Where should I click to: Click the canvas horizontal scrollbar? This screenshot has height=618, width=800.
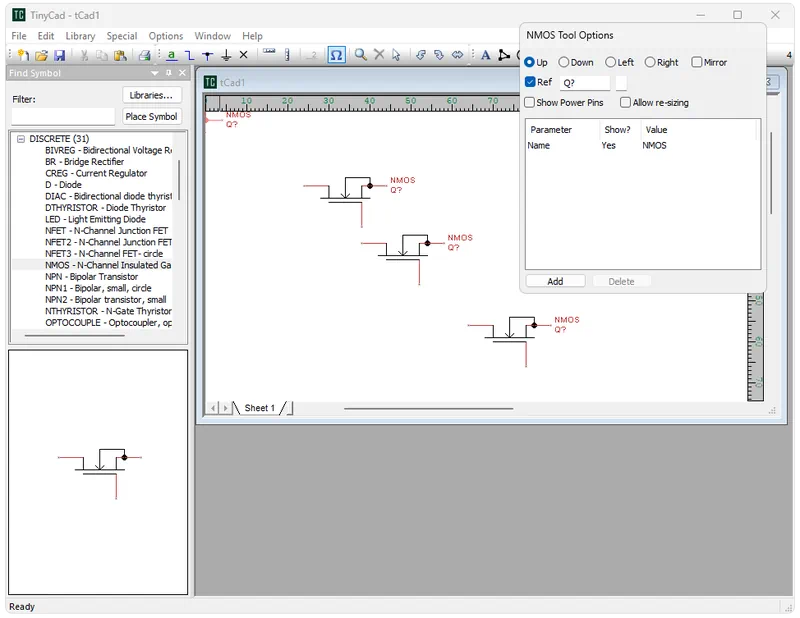[x=428, y=408]
